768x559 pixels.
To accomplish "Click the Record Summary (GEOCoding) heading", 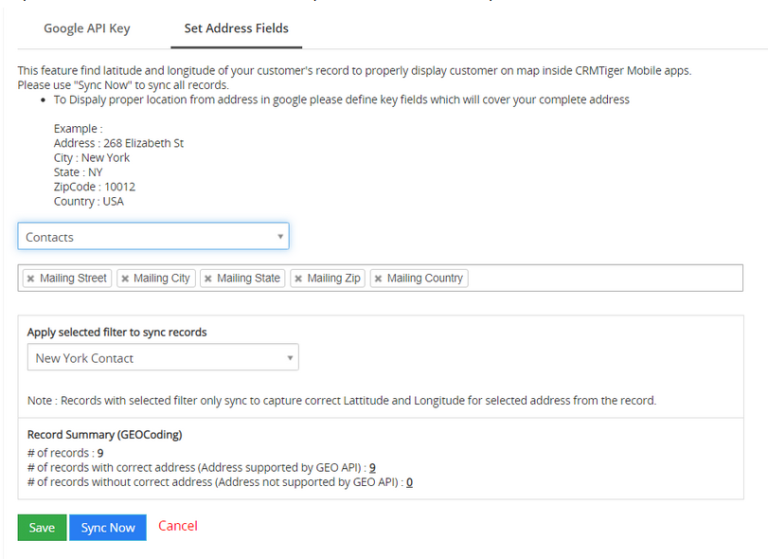I will click(105, 435).
